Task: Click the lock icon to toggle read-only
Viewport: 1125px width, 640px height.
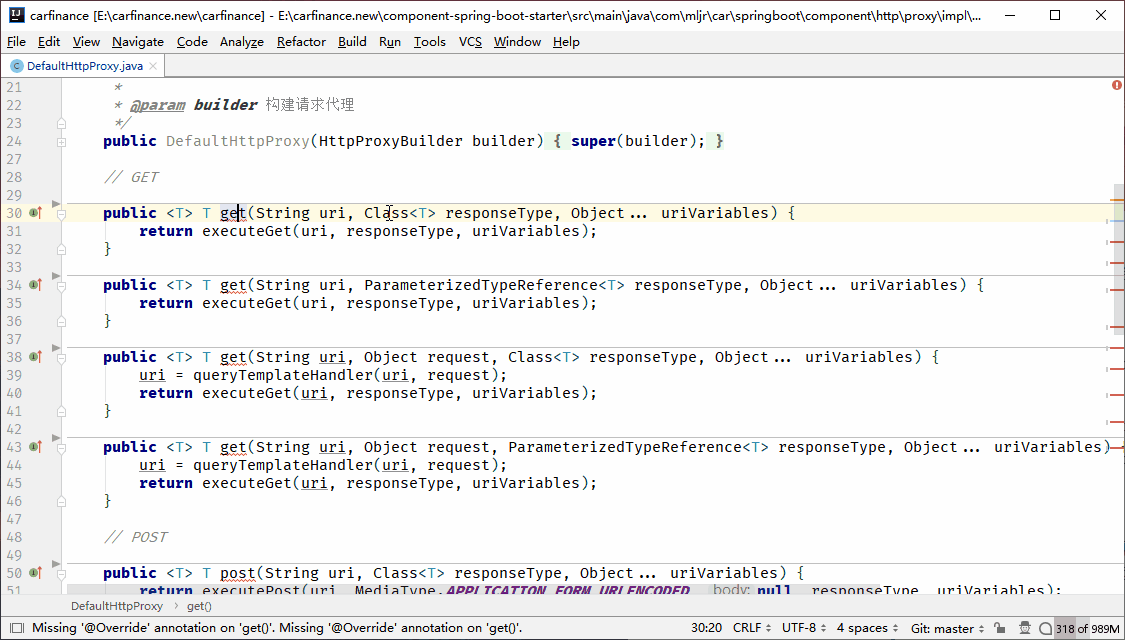Action: [x=1001, y=628]
